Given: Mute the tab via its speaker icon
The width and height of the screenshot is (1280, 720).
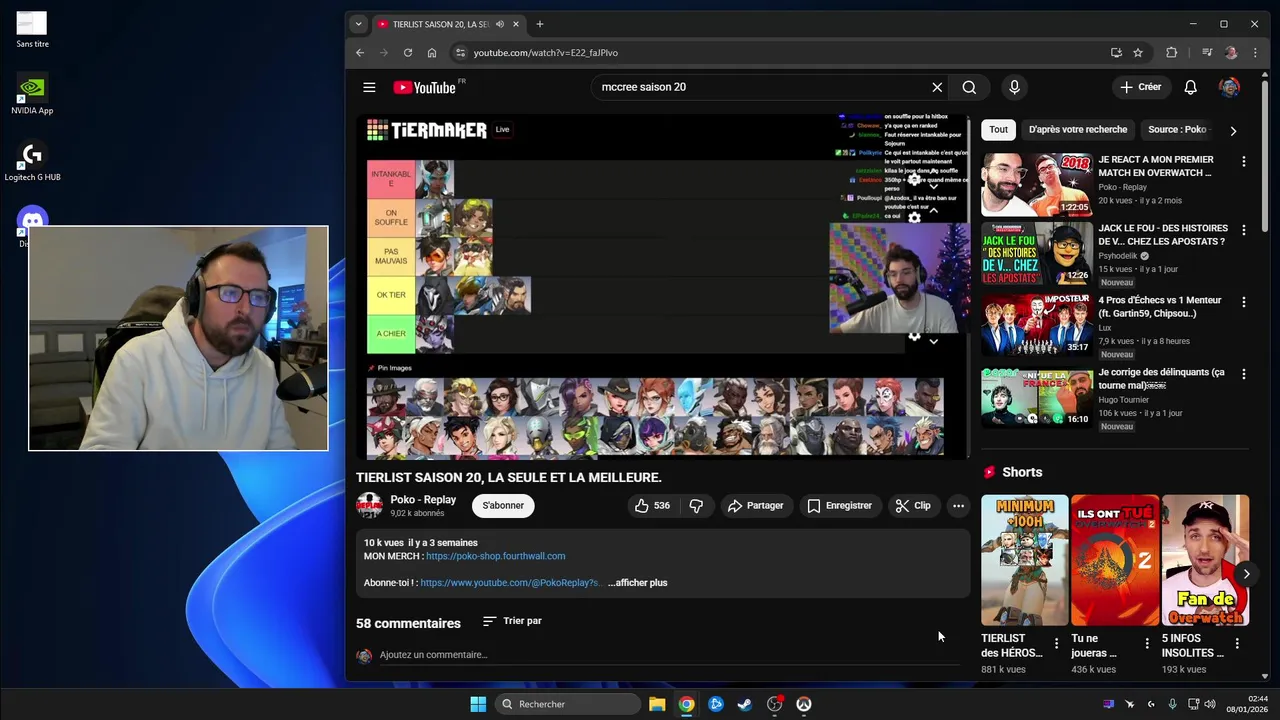Looking at the screenshot, I should pos(499,24).
